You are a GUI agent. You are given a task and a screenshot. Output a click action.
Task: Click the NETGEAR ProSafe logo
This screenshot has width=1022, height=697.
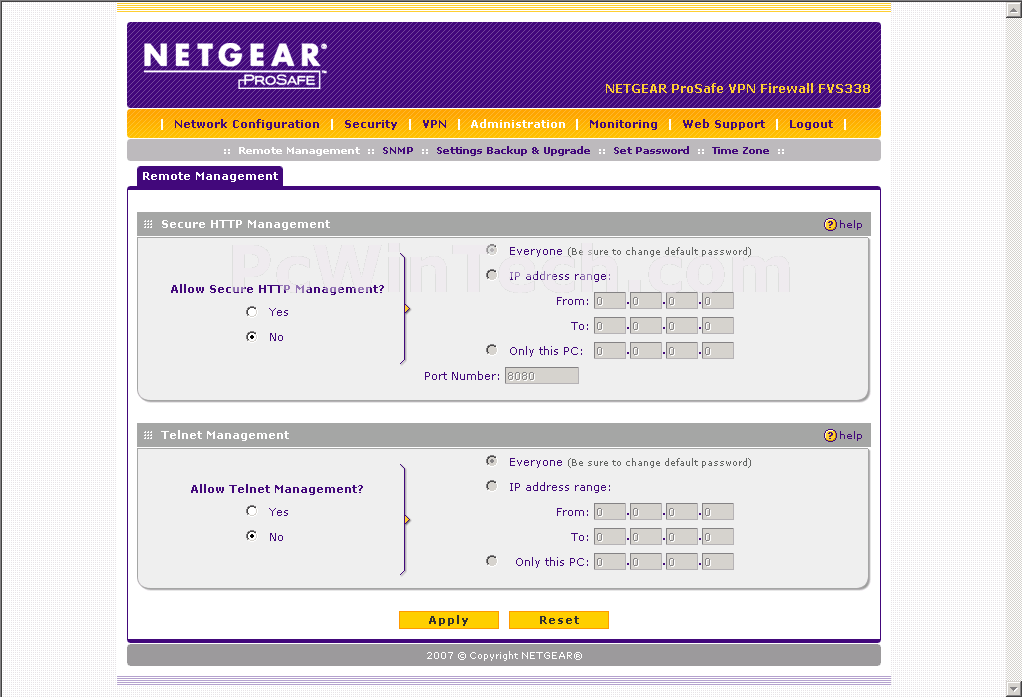click(x=235, y=65)
